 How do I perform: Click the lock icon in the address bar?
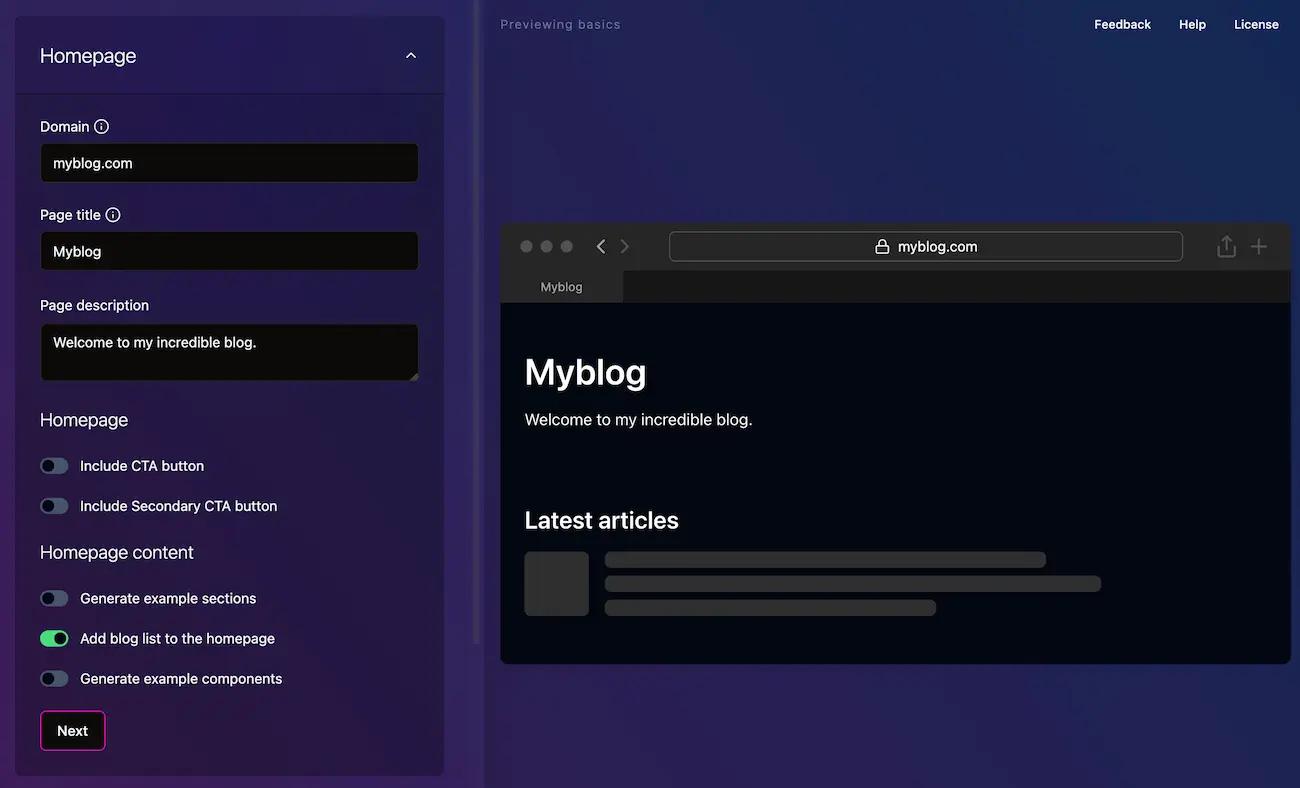(x=880, y=245)
